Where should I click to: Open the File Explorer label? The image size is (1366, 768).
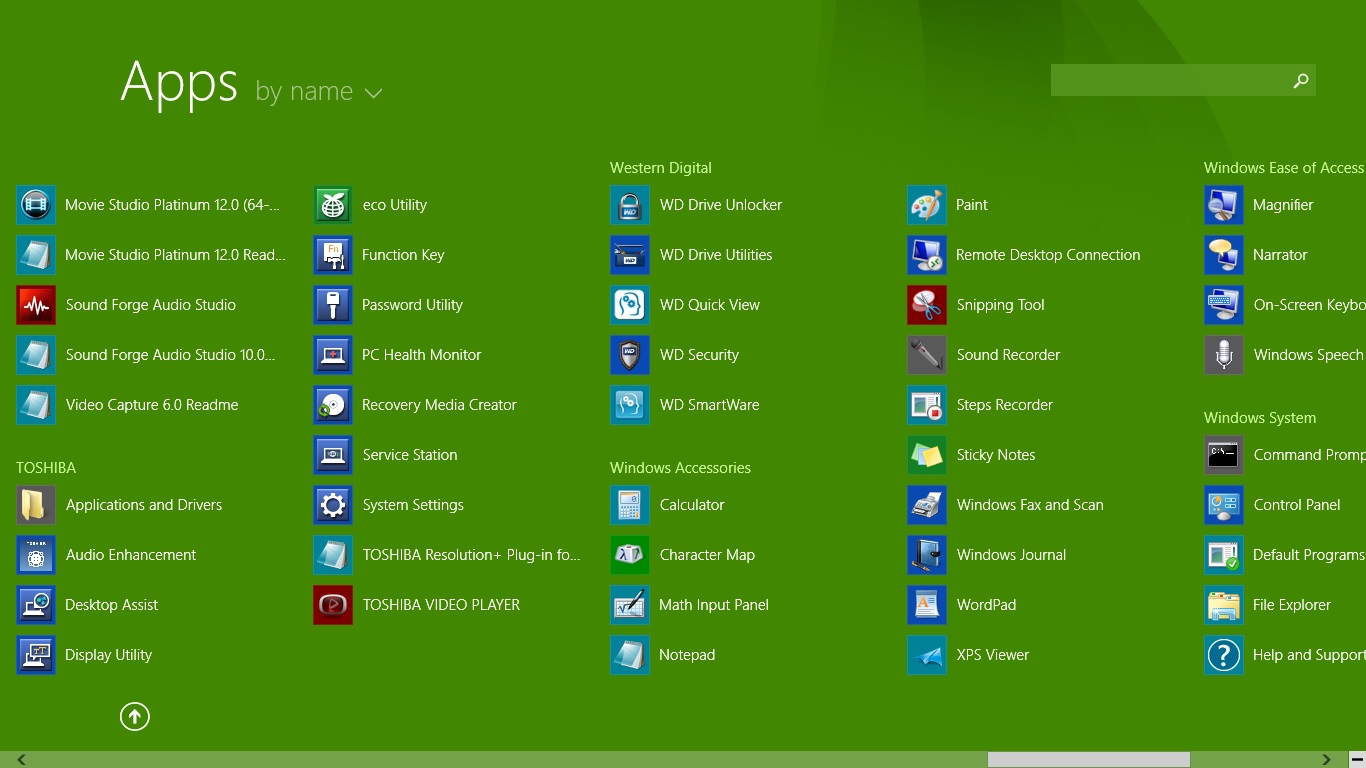point(1292,605)
